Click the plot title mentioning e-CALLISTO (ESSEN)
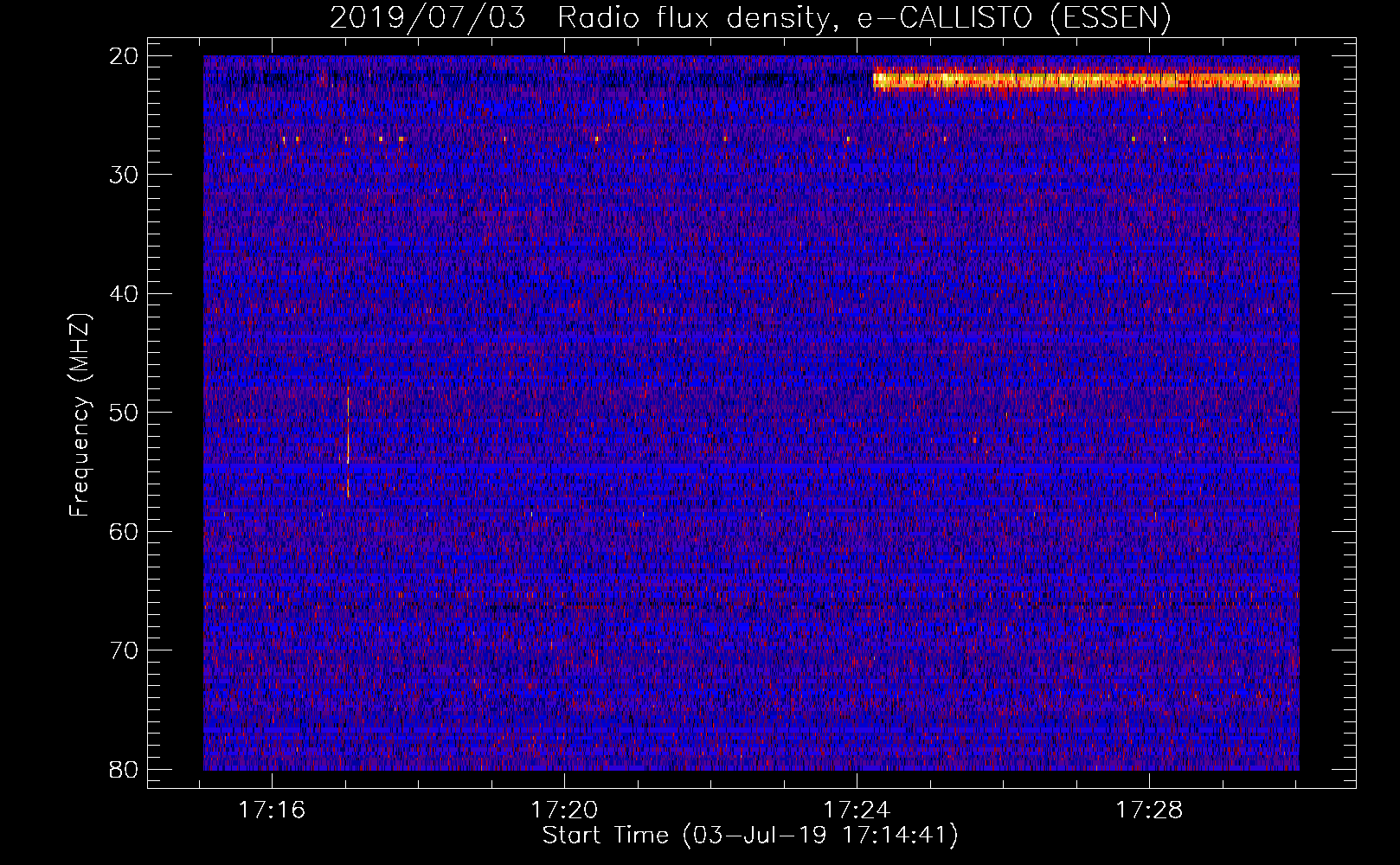The image size is (1400, 865). (750, 17)
